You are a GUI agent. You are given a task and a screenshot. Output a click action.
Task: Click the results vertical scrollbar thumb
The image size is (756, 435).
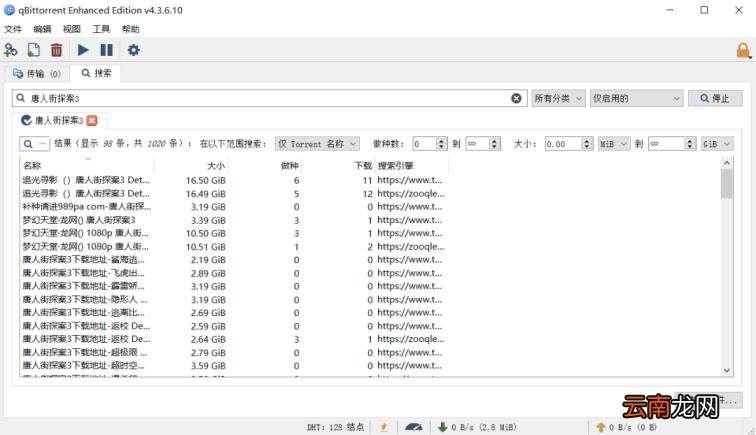[x=727, y=184]
